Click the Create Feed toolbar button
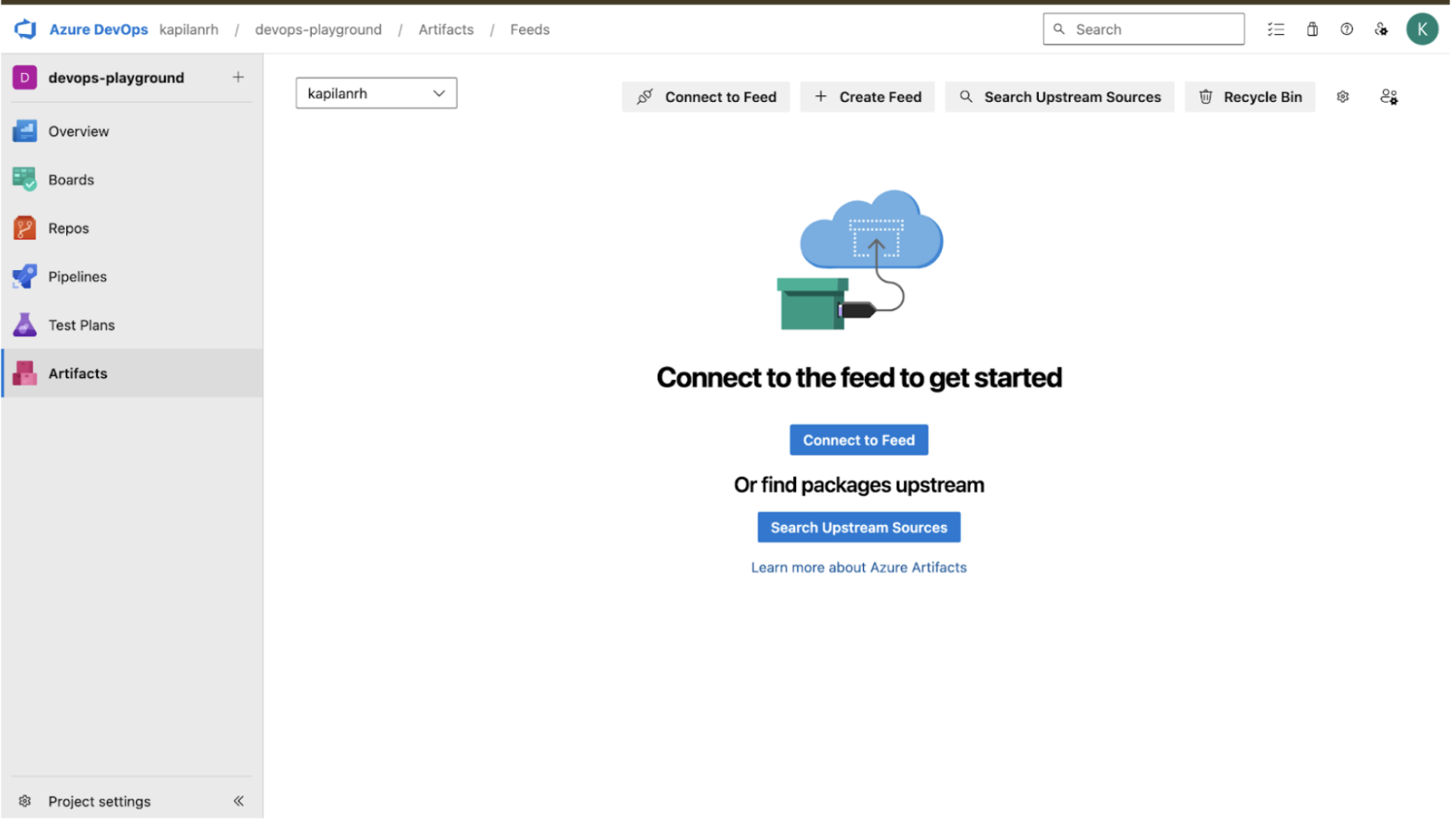The height and width of the screenshot is (824, 1456). click(866, 97)
